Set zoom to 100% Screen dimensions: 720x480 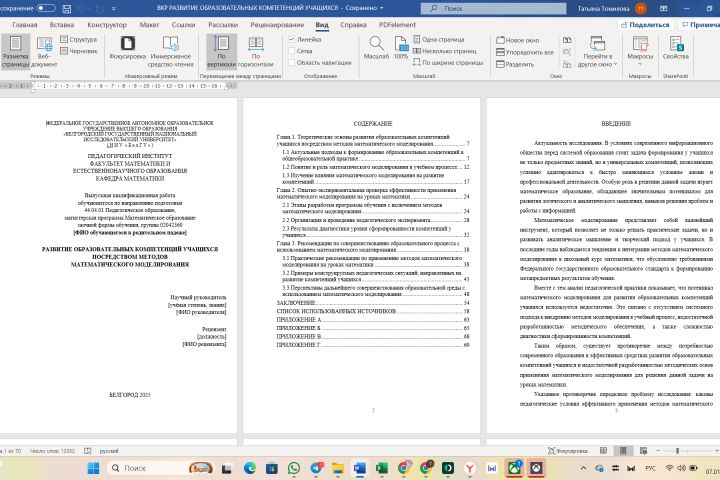pos(401,48)
